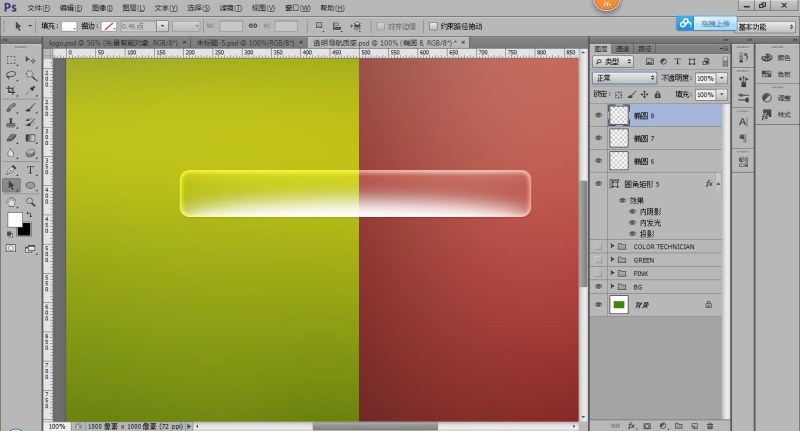Open path operations in options bar
800x431 pixels.
click(x=319, y=26)
